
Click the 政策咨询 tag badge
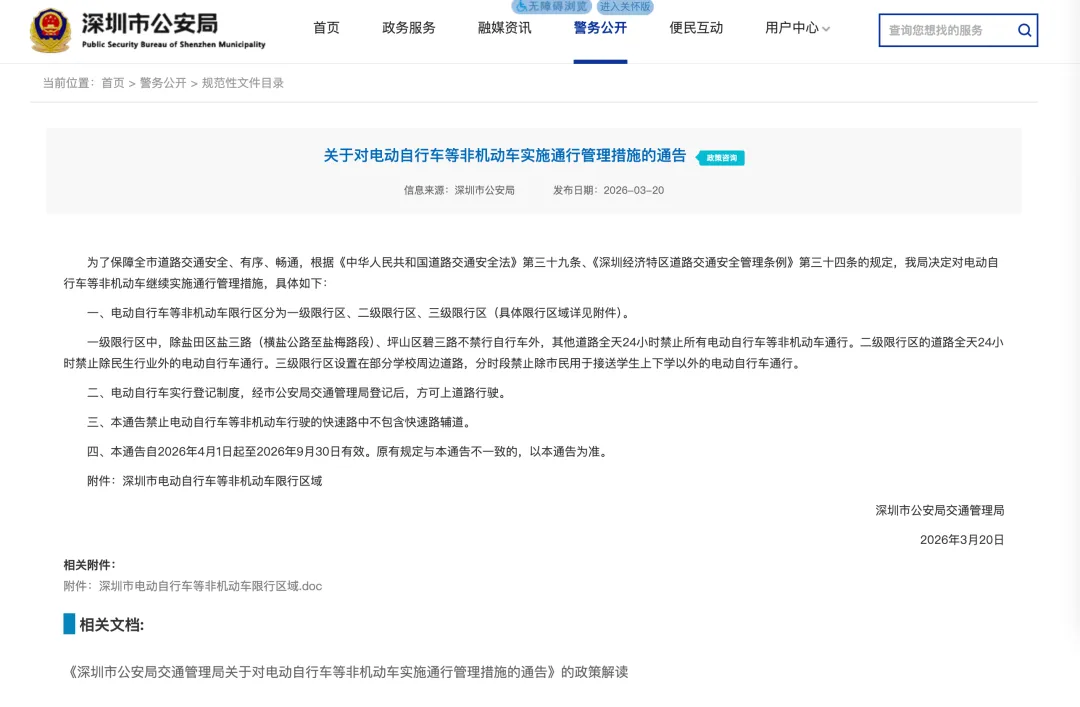[720, 158]
